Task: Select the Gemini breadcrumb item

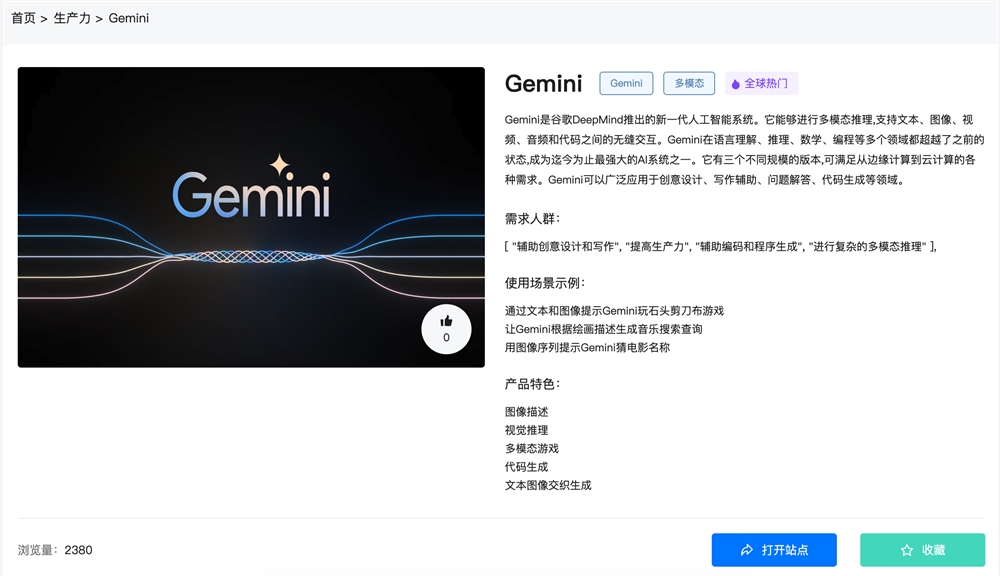Action: 129,18
